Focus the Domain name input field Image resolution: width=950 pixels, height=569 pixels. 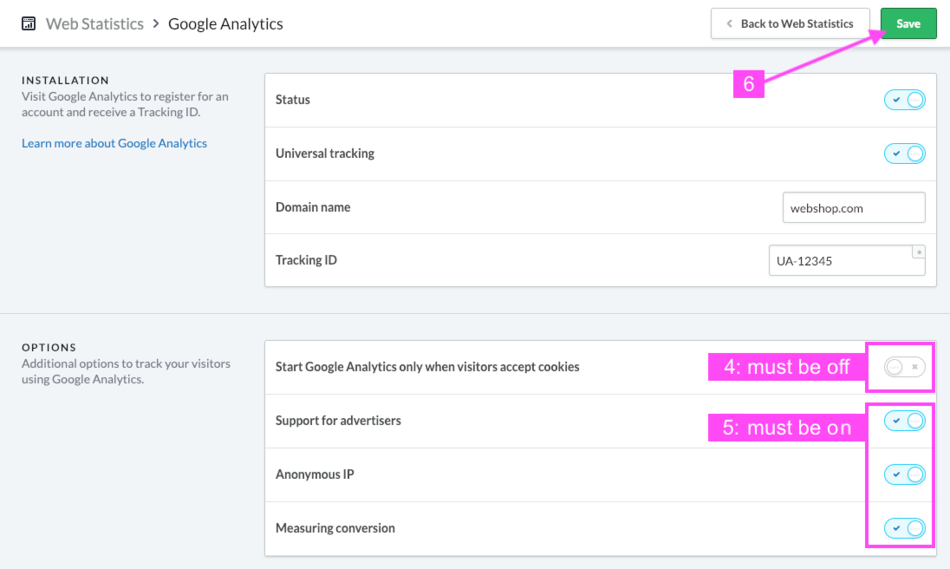[854, 208]
